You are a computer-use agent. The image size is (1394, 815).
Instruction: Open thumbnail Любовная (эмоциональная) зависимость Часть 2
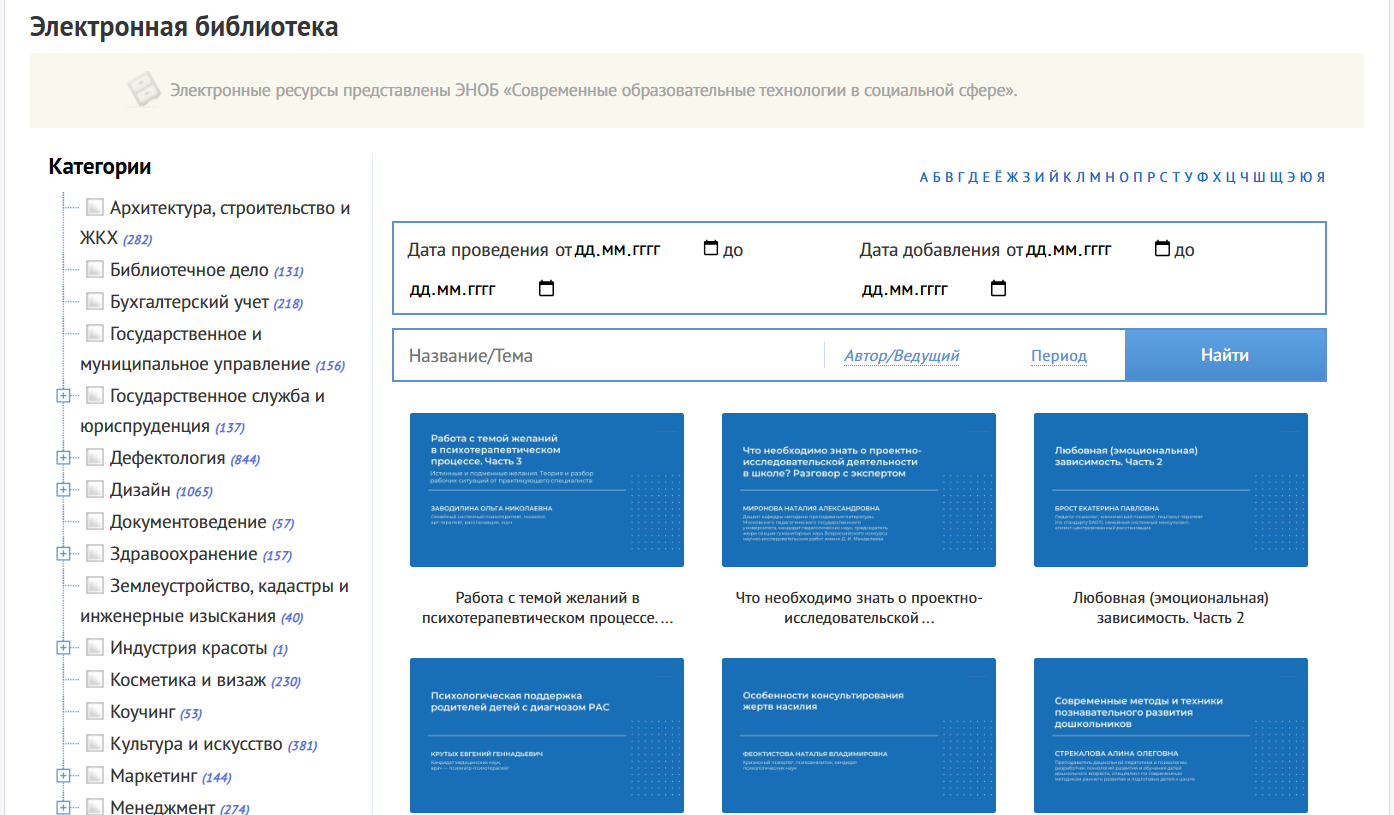click(1171, 490)
